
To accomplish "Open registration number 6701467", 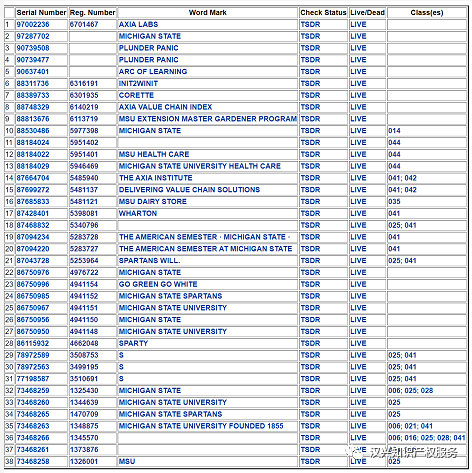I will click(84, 24).
